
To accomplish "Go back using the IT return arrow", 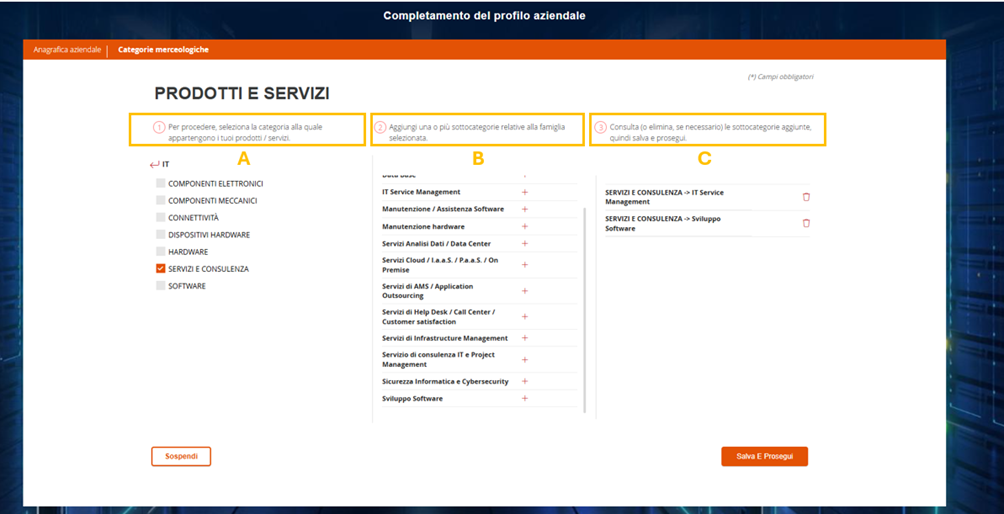I will tap(154, 165).
